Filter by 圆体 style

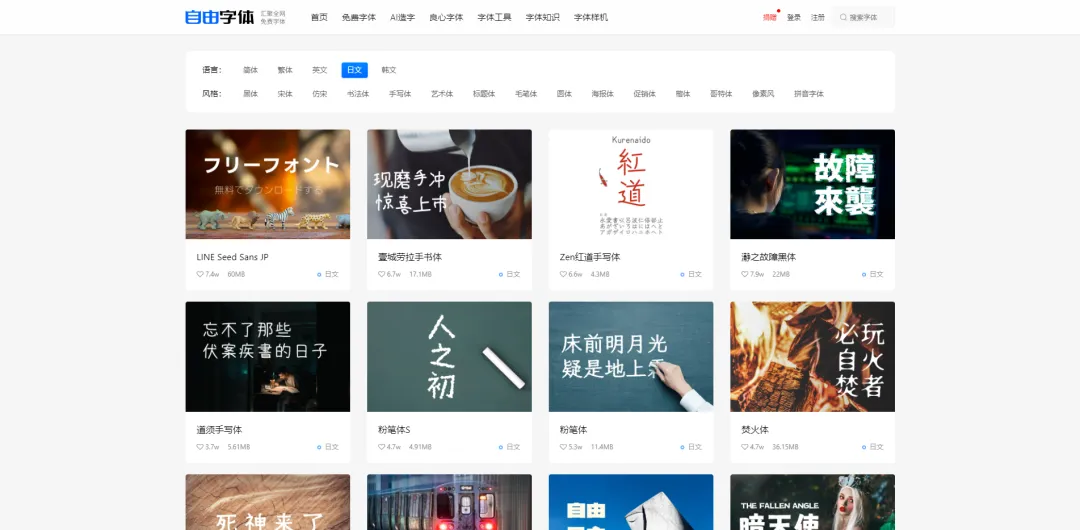coord(565,94)
